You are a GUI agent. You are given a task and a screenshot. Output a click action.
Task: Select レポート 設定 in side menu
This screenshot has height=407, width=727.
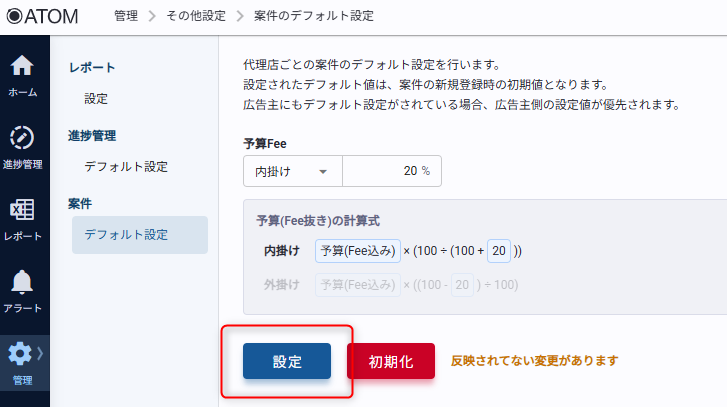[96, 99]
